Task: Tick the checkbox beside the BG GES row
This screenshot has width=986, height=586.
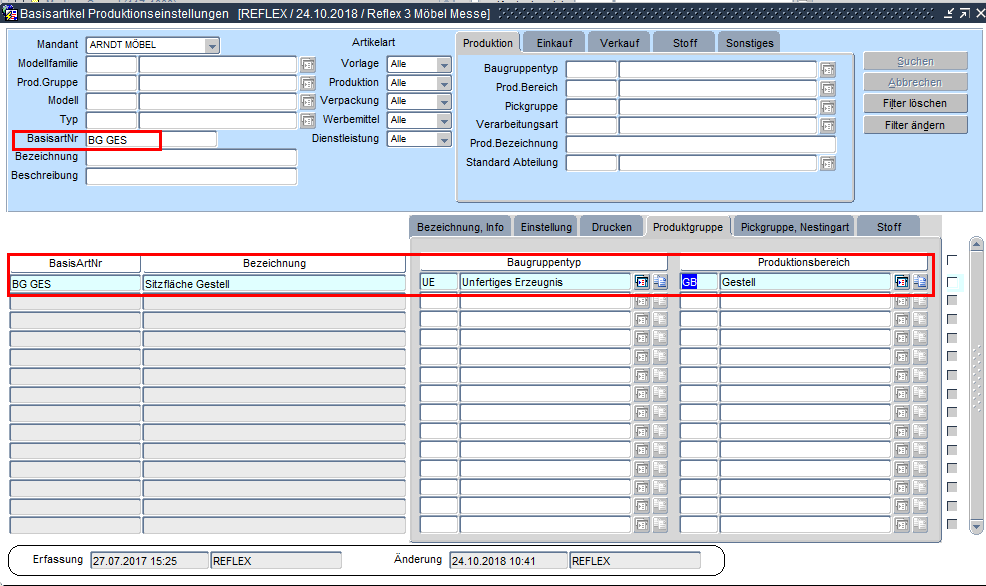Action: point(952,283)
